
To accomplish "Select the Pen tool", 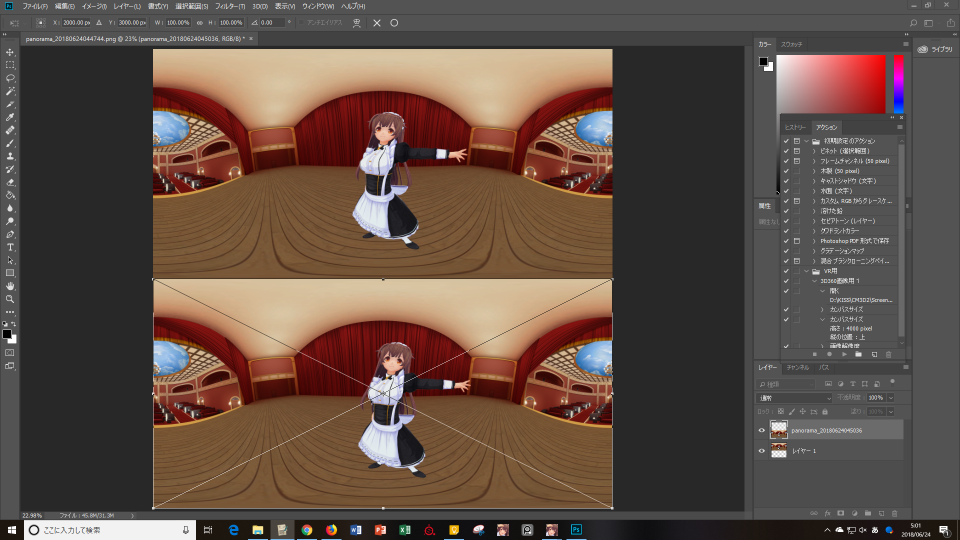I will (x=10, y=234).
